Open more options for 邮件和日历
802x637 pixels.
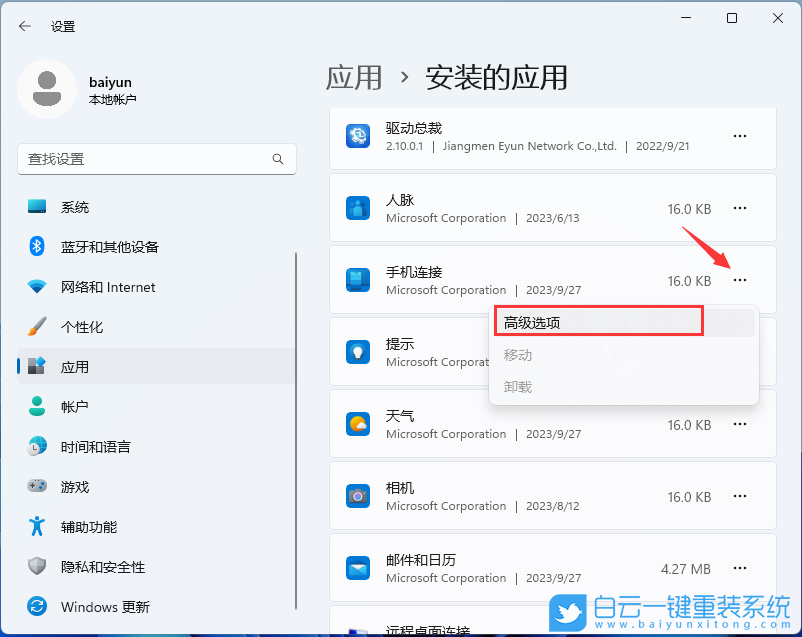coord(739,568)
